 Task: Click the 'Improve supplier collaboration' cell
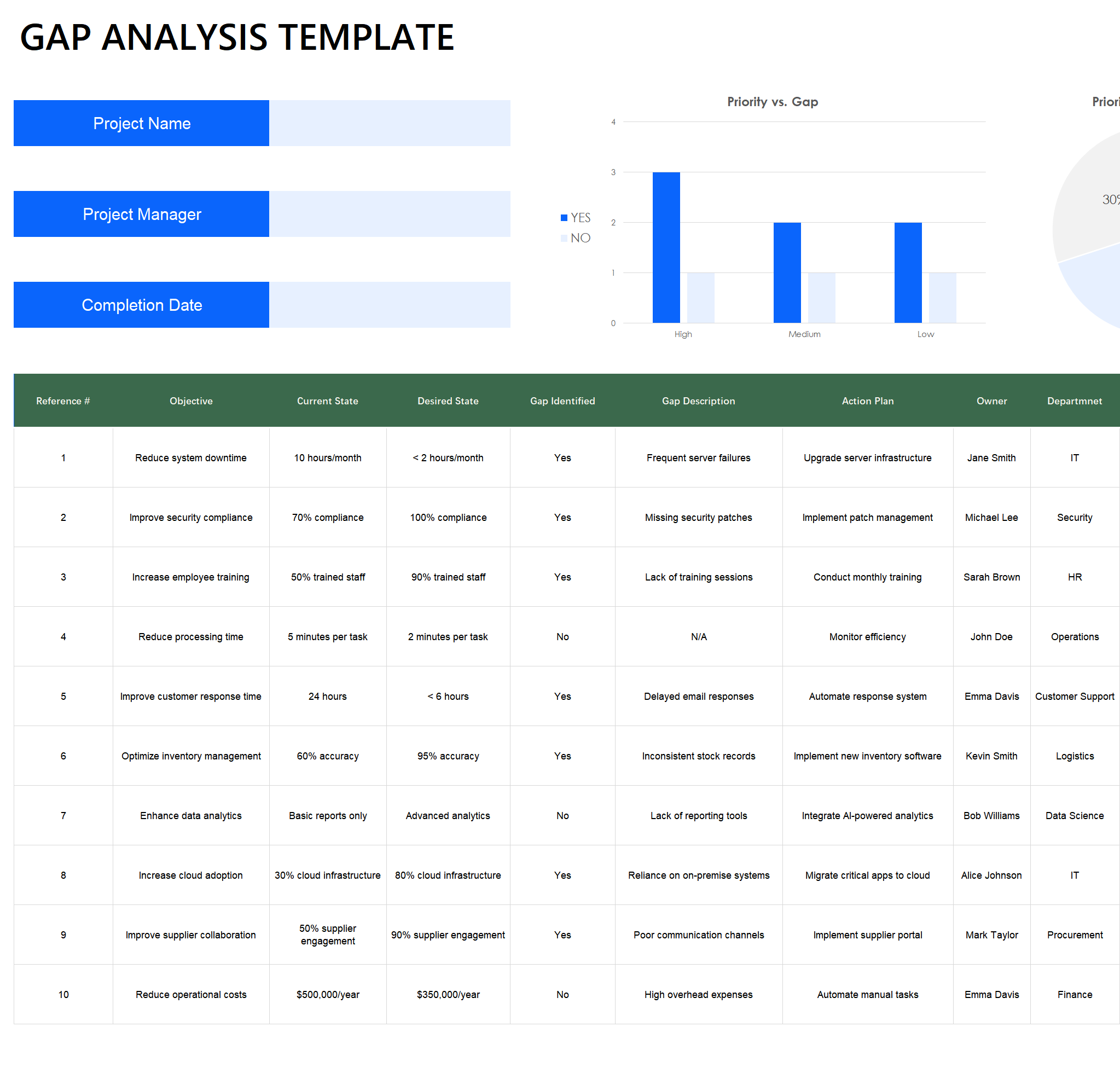[191, 935]
